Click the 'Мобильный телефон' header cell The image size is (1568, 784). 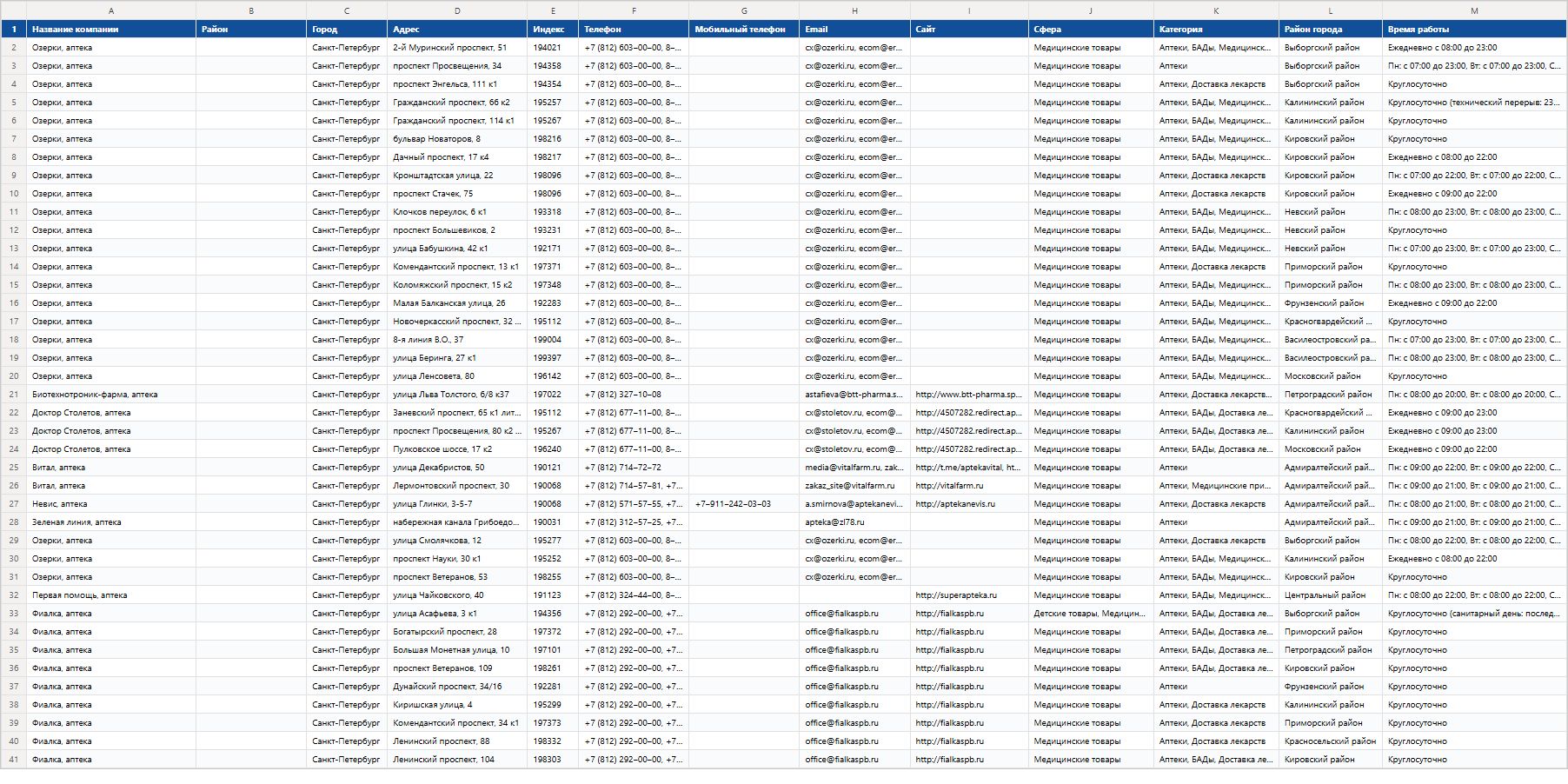[744, 29]
